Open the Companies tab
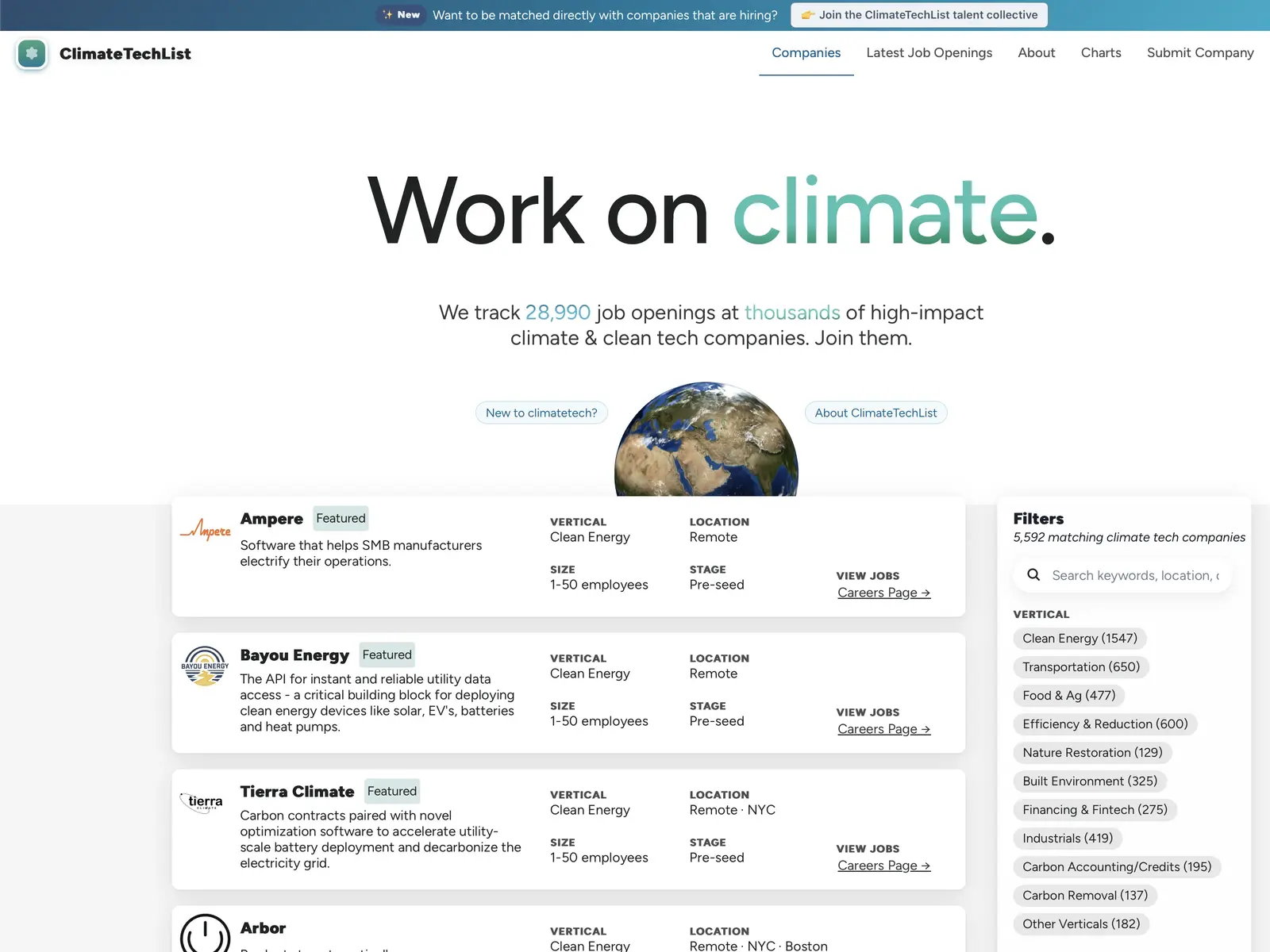 coord(806,52)
